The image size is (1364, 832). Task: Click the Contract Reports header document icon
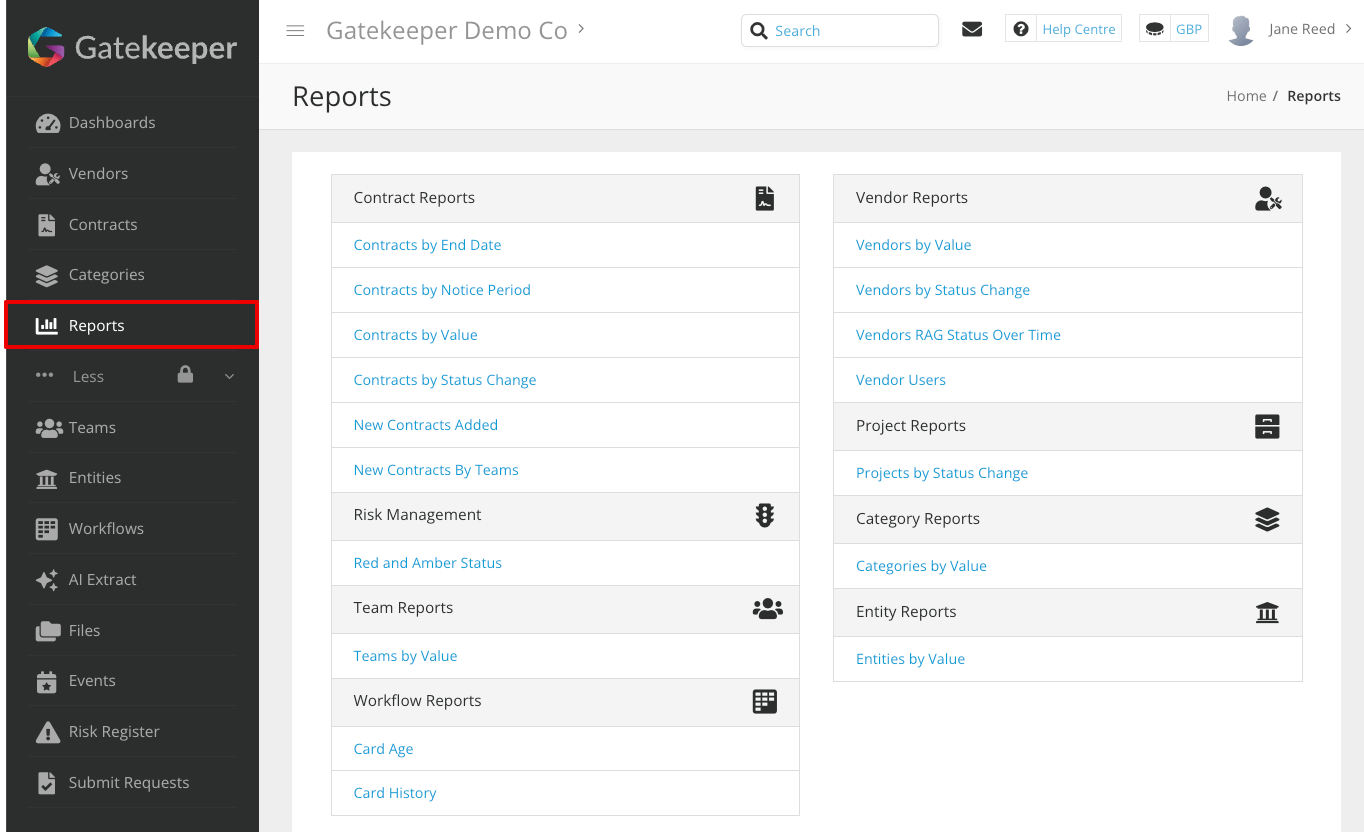point(765,198)
